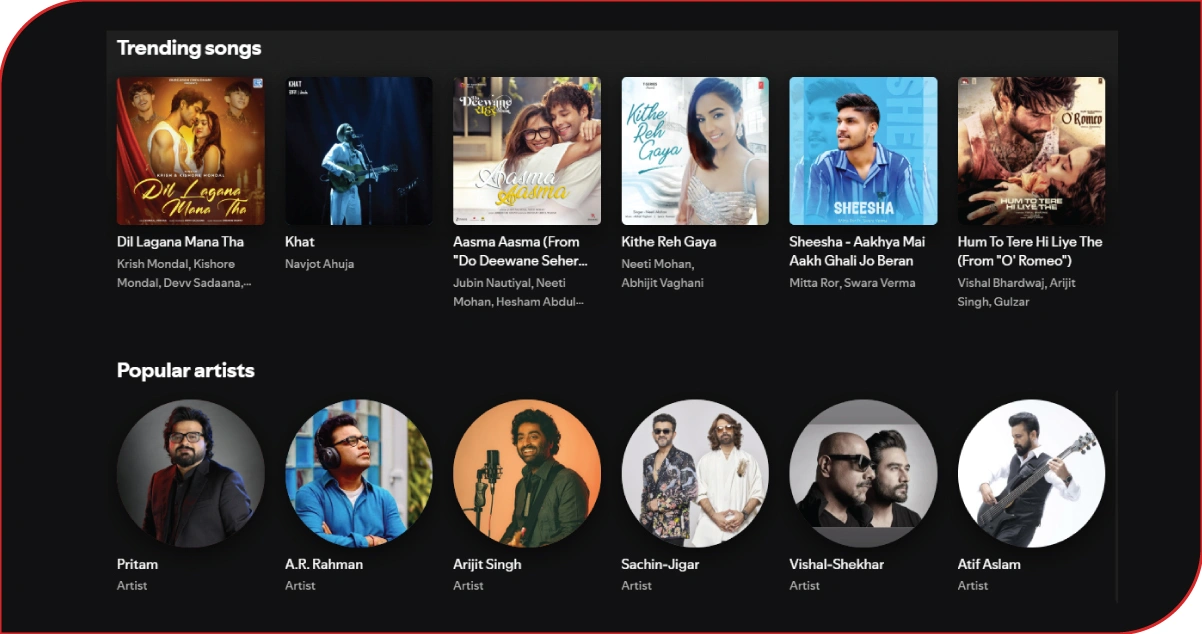Select A.R. Rahman's round profile picture
Viewport: 1202px width, 634px height.
[x=358, y=473]
